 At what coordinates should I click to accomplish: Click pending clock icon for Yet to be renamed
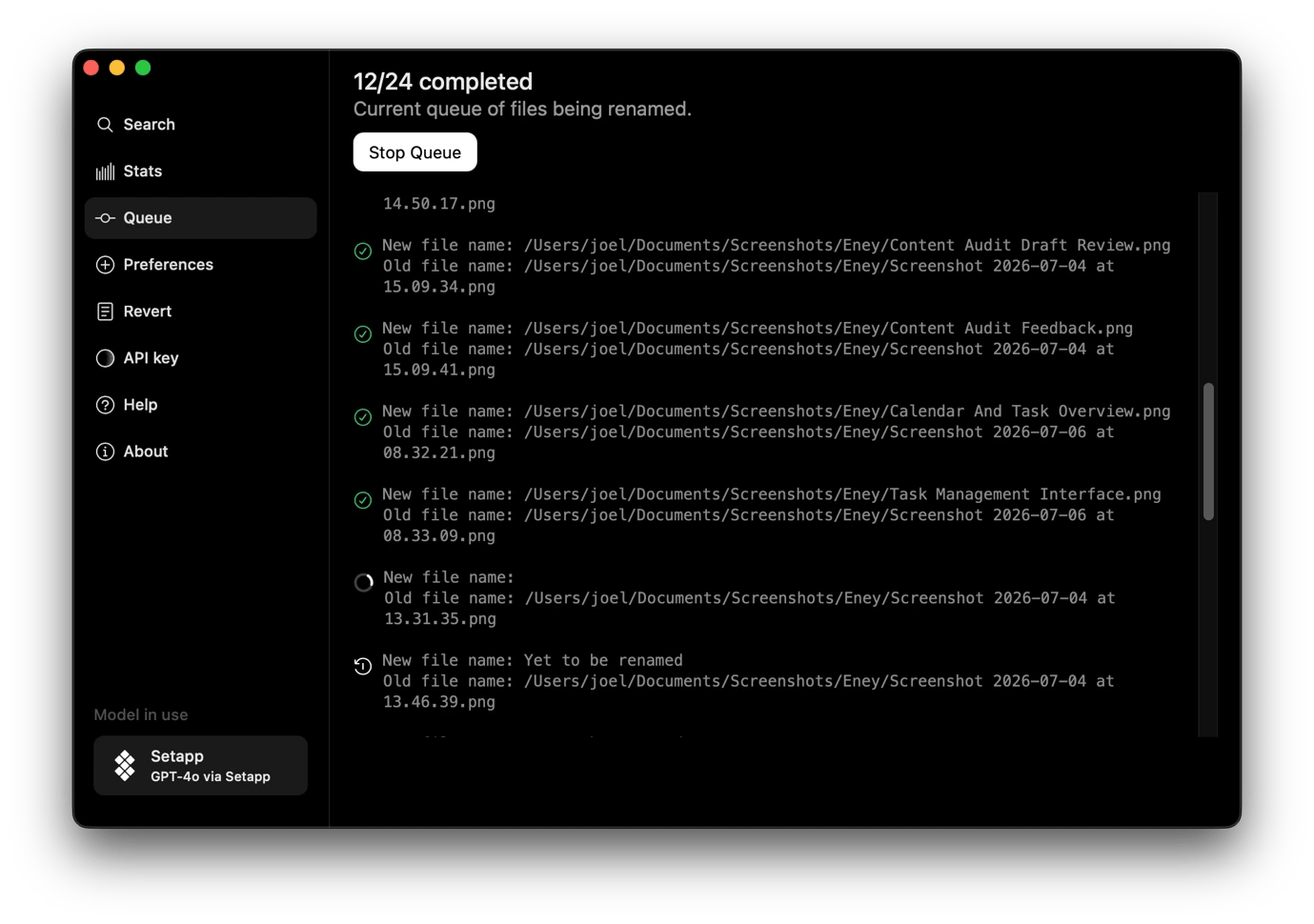pyautogui.click(x=363, y=666)
